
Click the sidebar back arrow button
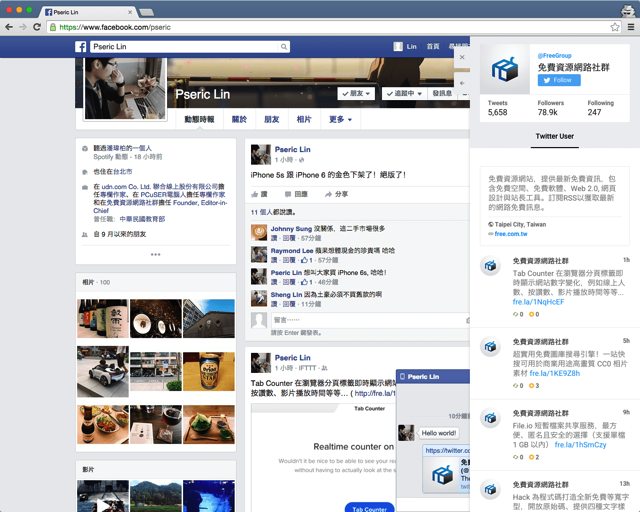click(462, 83)
